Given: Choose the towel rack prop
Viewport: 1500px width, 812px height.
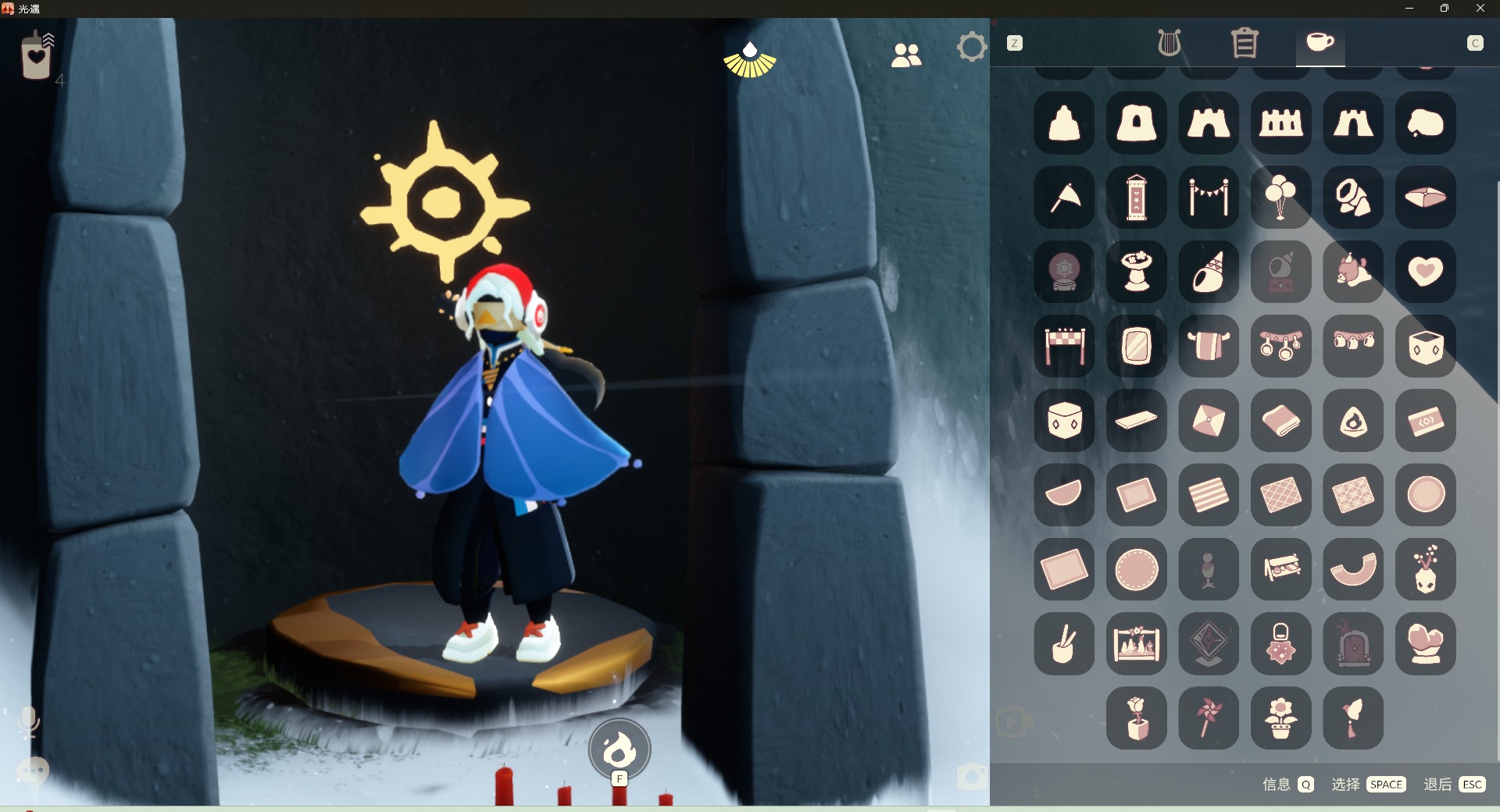Looking at the screenshot, I should 1209,346.
